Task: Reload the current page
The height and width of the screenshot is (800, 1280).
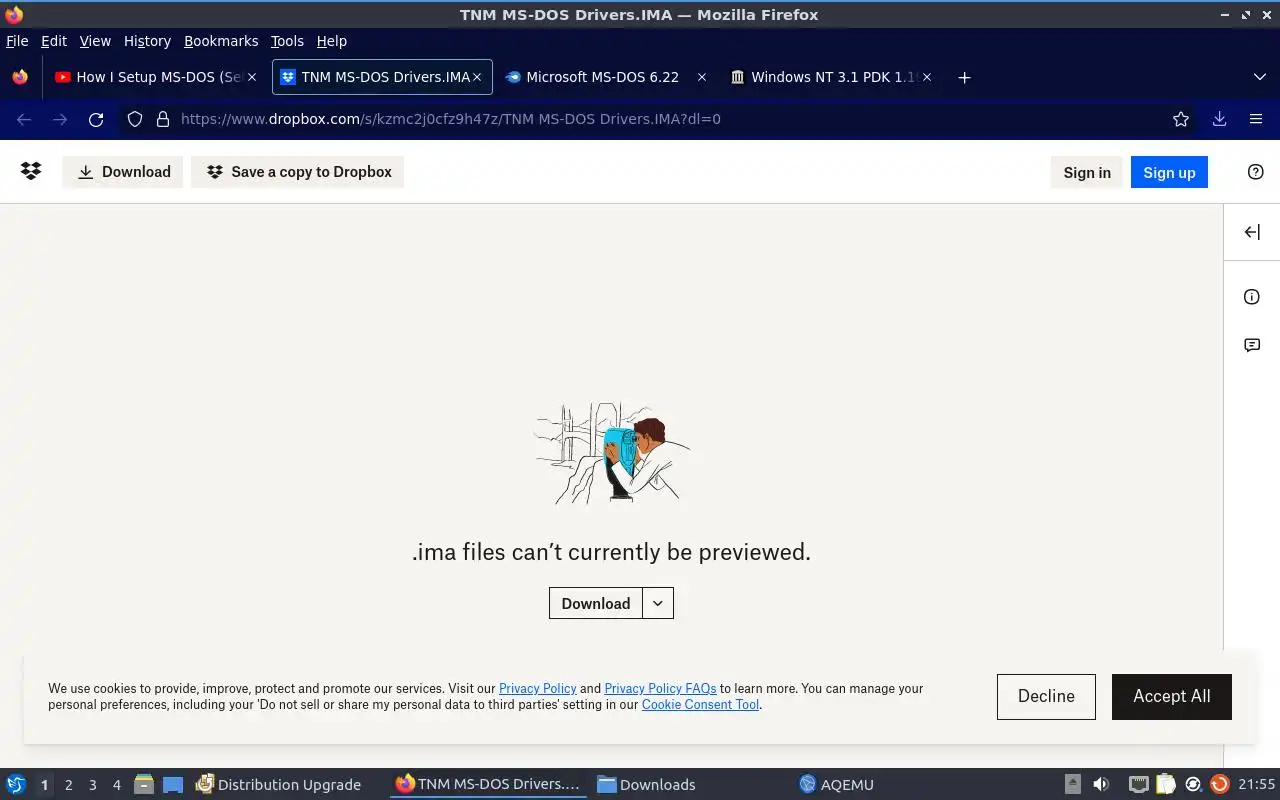Action: coord(96,119)
